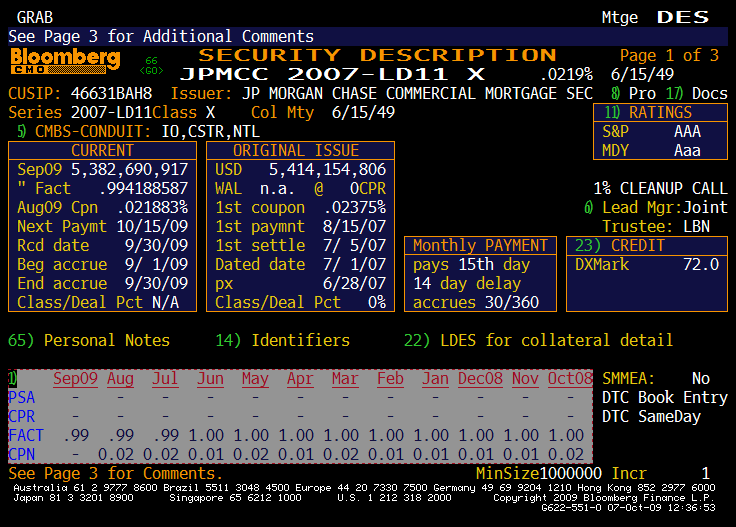
Task: Click the Col Mty date 6/15/49
Action: (x=363, y=113)
